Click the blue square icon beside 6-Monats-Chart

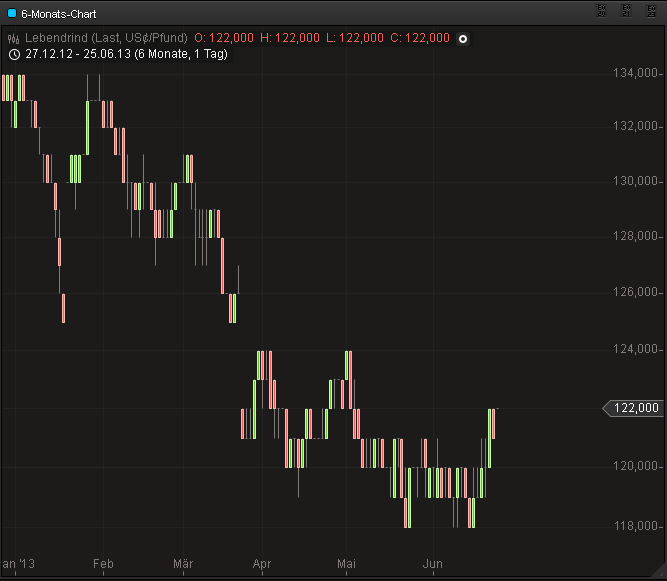pyautogui.click(x=12, y=12)
